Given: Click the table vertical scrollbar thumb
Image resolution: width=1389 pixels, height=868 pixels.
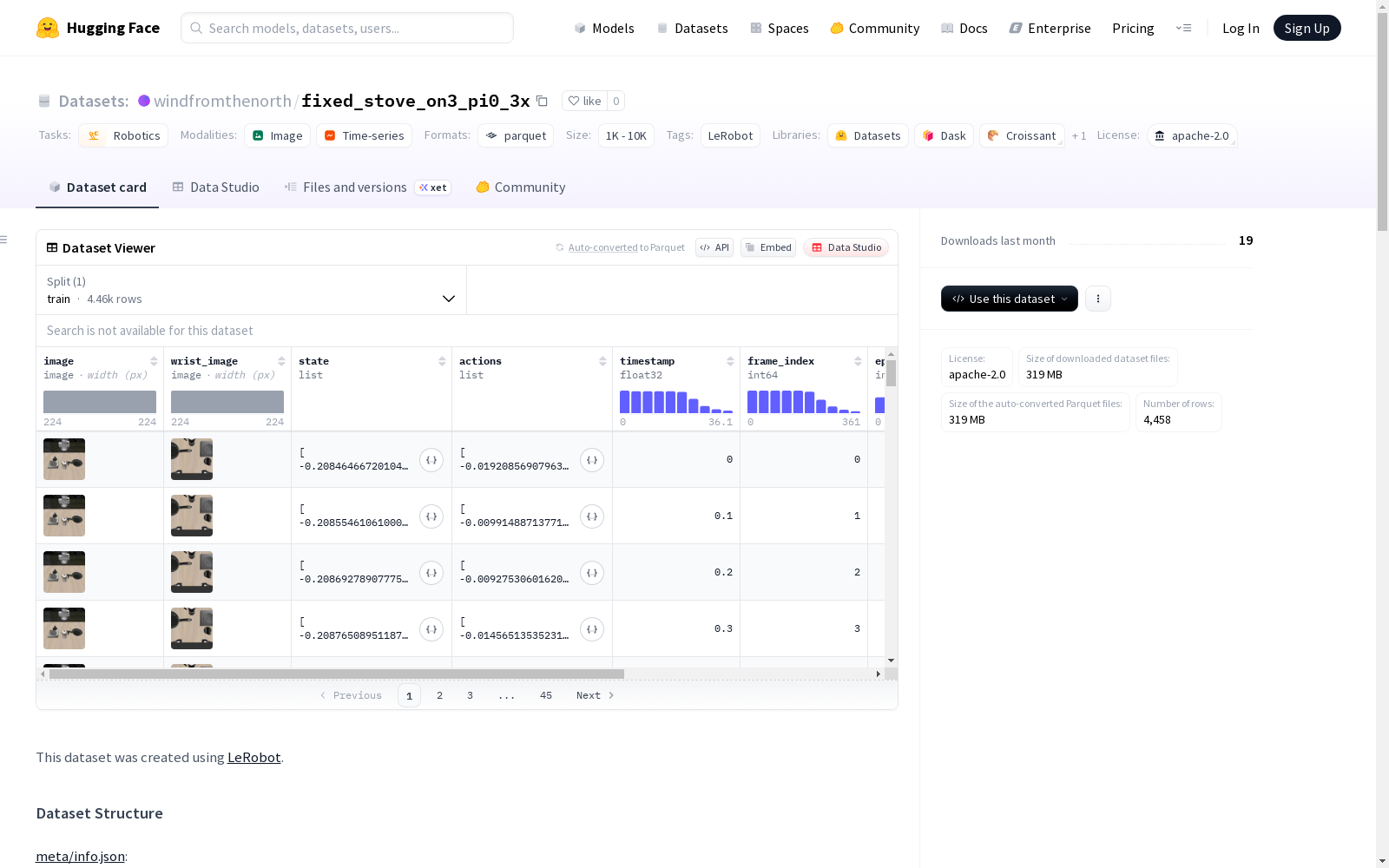Looking at the screenshot, I should pos(891,373).
